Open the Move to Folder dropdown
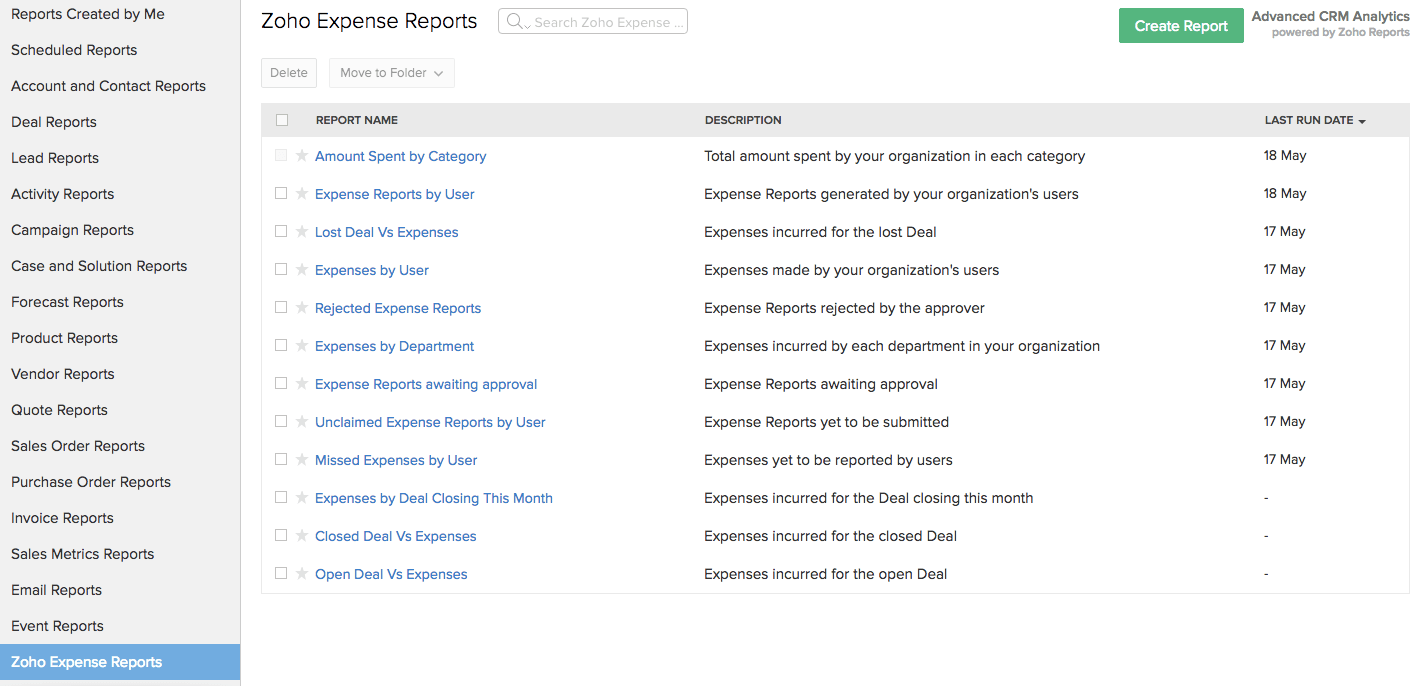Screen dimensions: 1419x686 [x=391, y=72]
